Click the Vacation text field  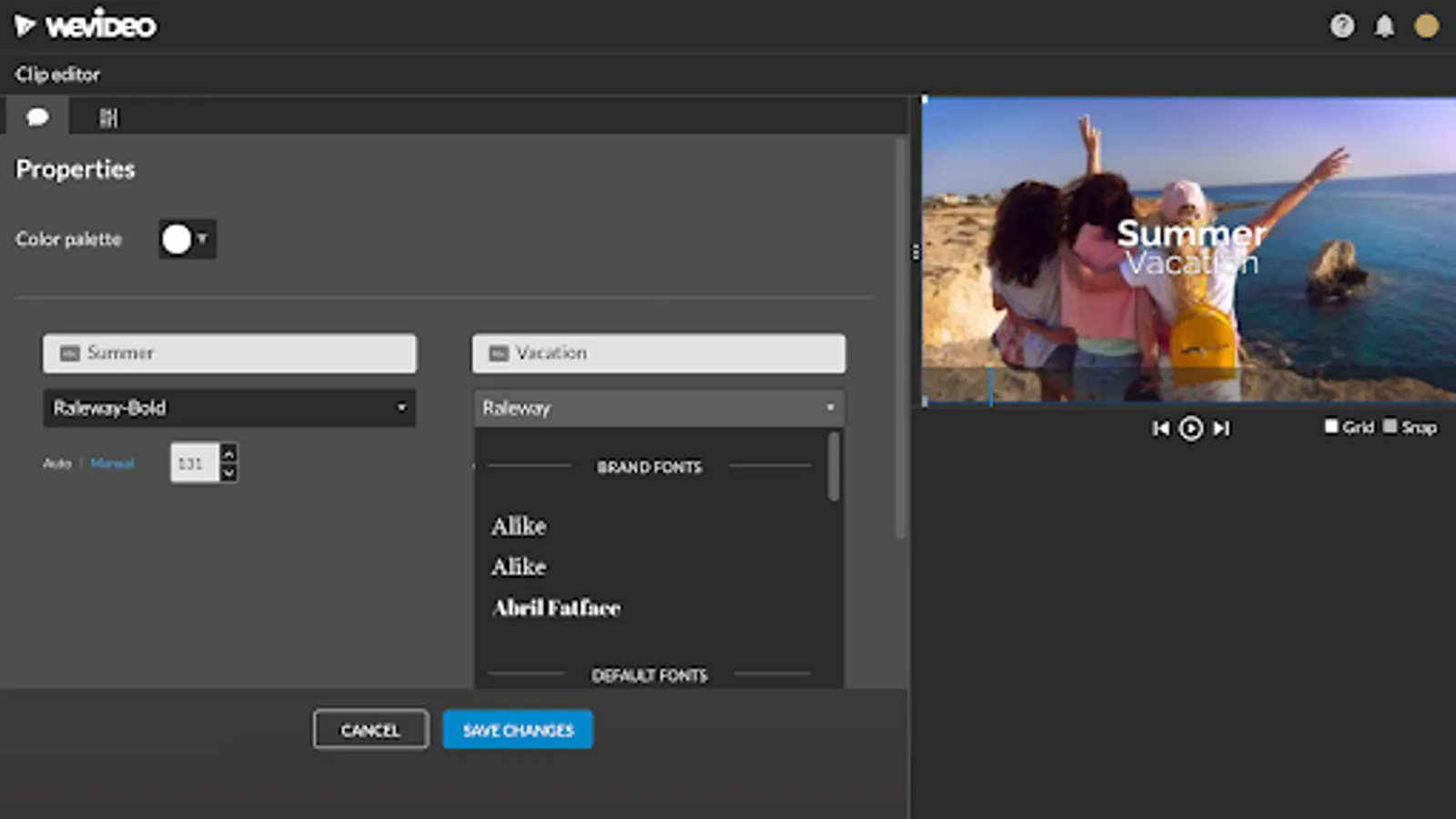[658, 353]
